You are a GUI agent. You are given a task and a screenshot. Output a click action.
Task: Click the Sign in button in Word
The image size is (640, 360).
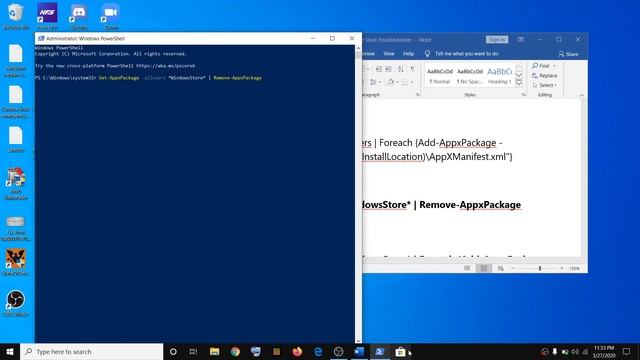[x=497, y=40]
